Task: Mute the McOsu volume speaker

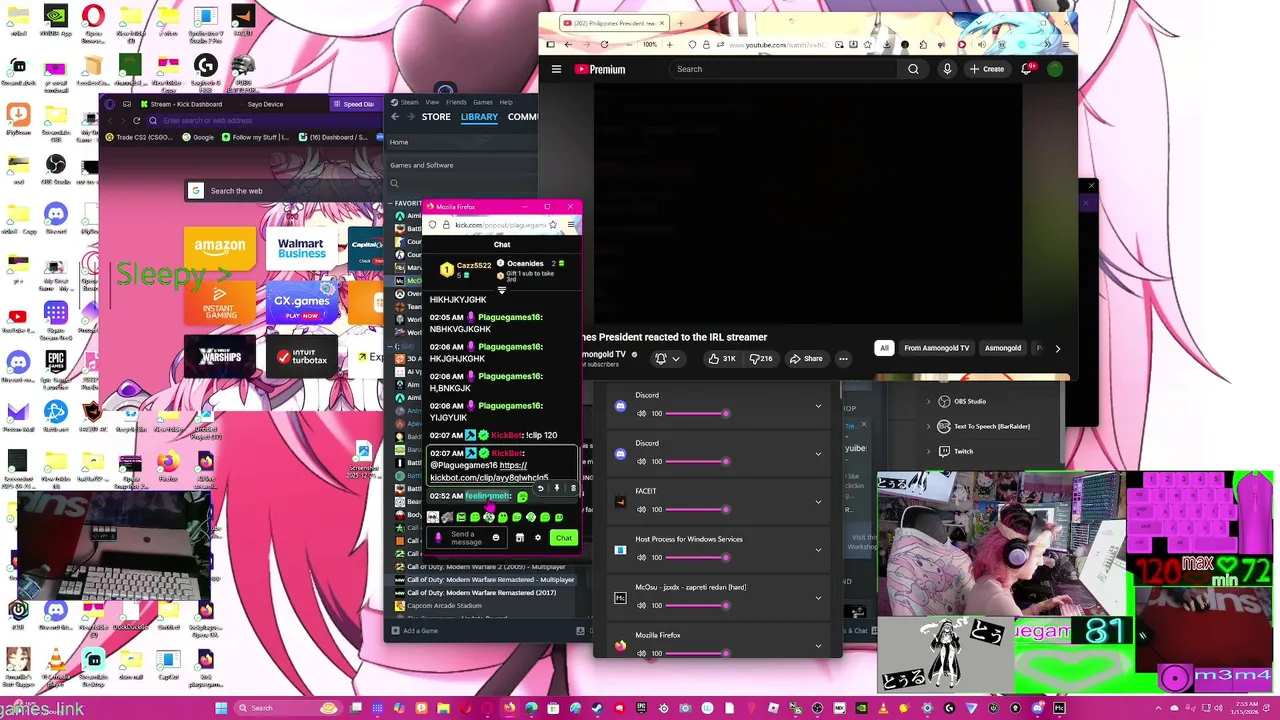Action: pyautogui.click(x=641, y=605)
